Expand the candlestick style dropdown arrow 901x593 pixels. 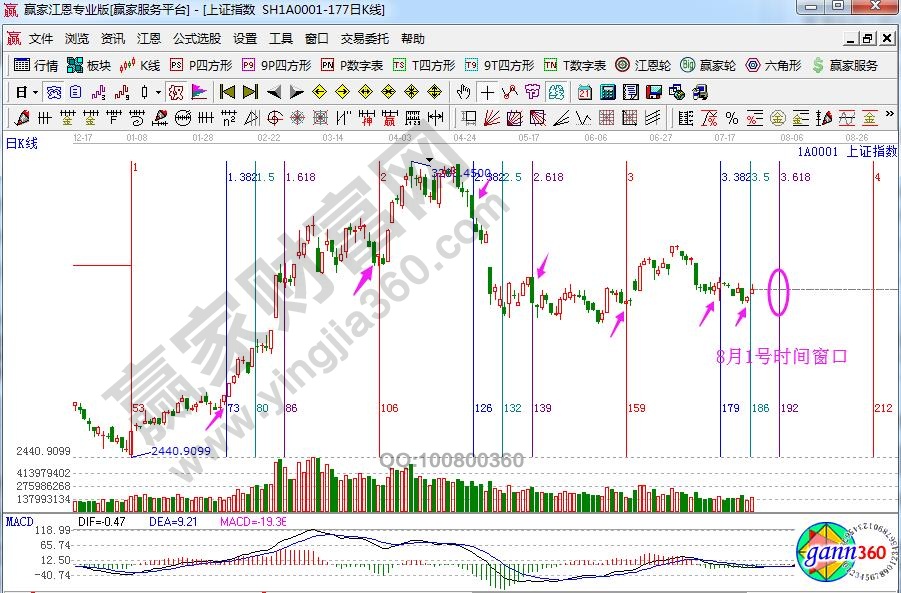[158, 92]
